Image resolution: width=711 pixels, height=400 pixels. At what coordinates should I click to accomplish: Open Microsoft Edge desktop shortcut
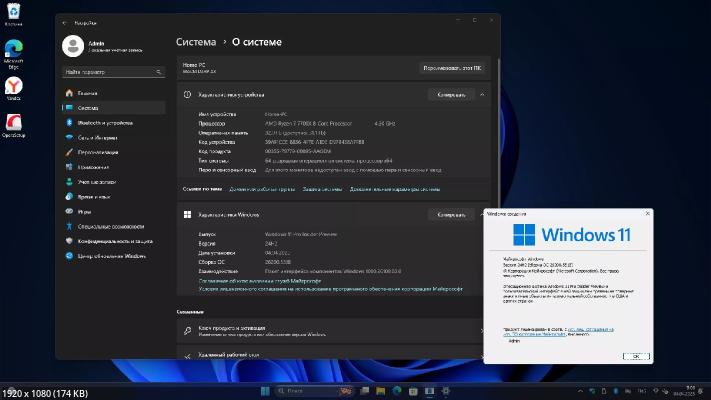(14, 54)
